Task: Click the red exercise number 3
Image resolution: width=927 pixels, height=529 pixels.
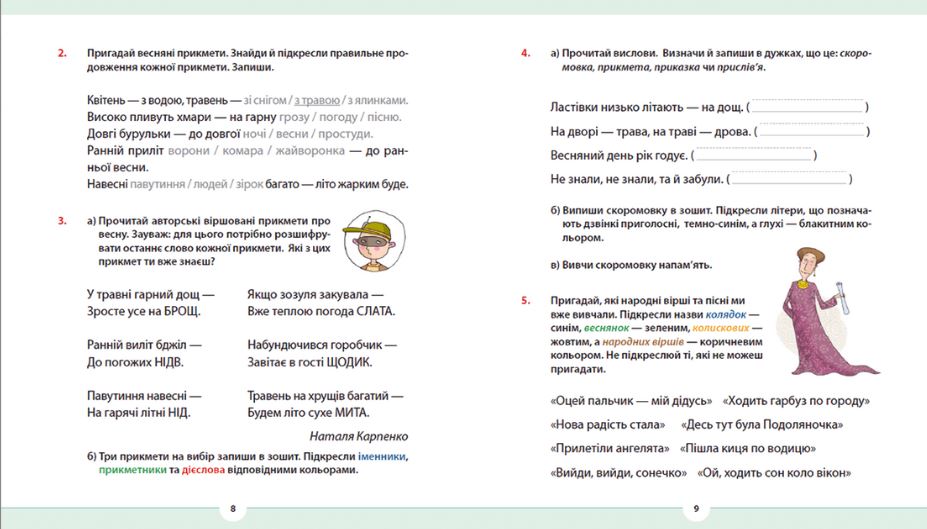Action: [x=61, y=221]
